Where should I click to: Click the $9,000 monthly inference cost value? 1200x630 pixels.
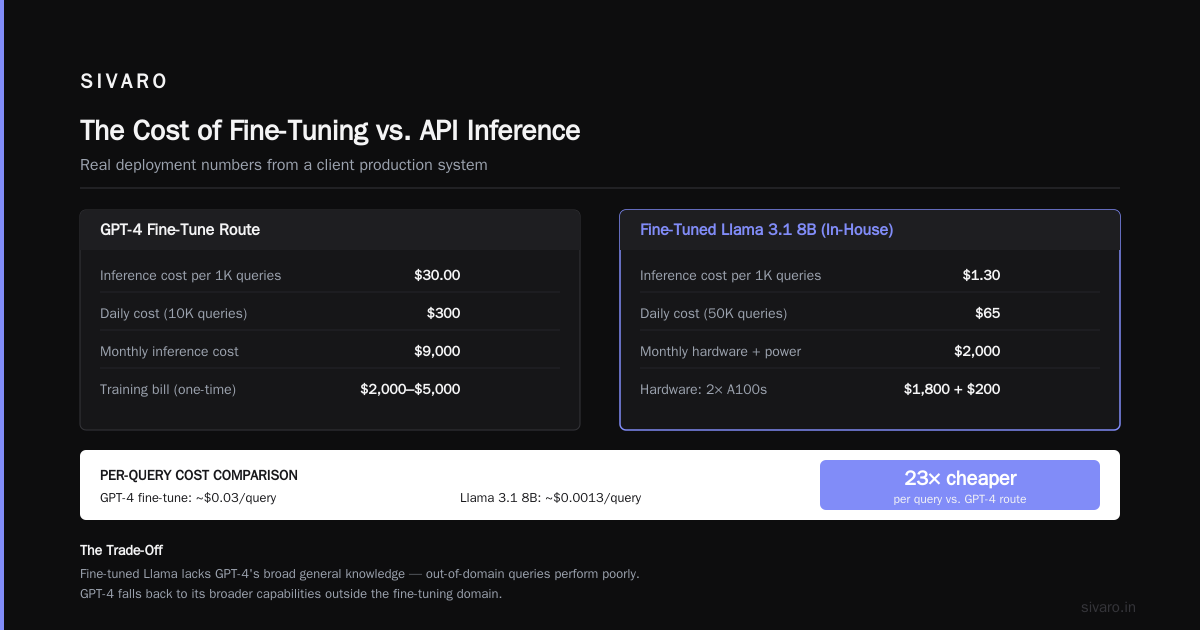(437, 351)
